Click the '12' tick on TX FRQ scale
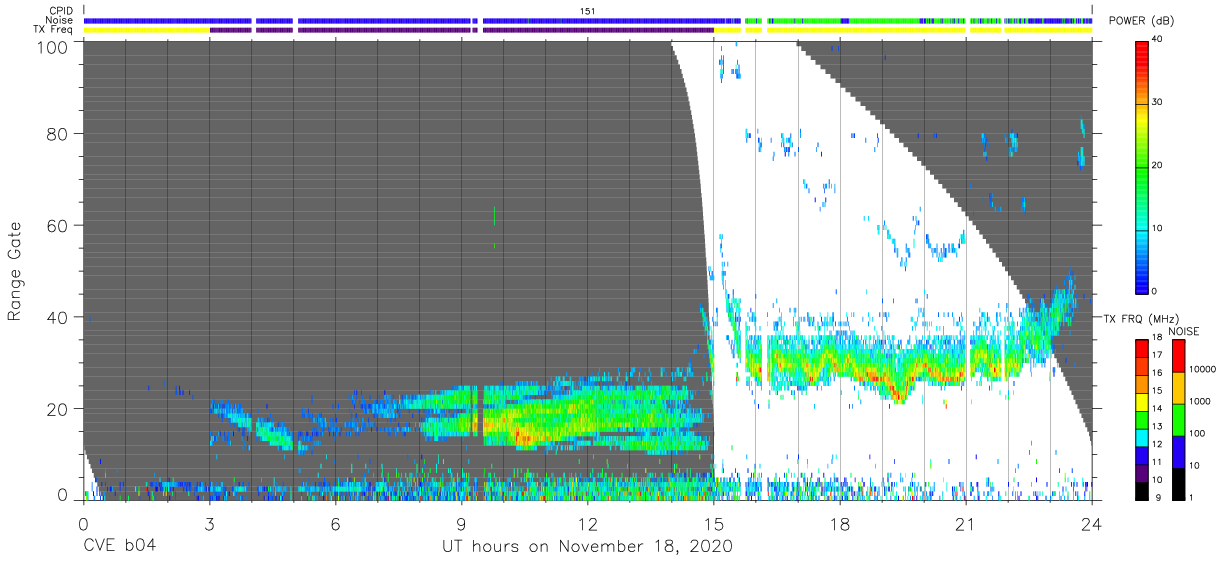The image size is (1228, 567). (x=1157, y=445)
